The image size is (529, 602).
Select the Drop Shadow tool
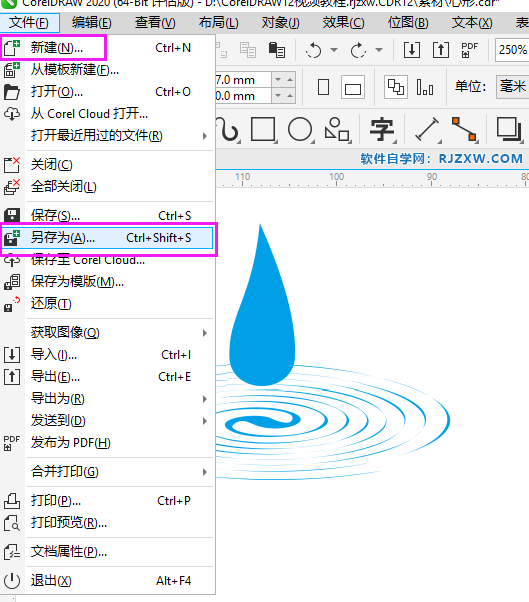(509, 129)
